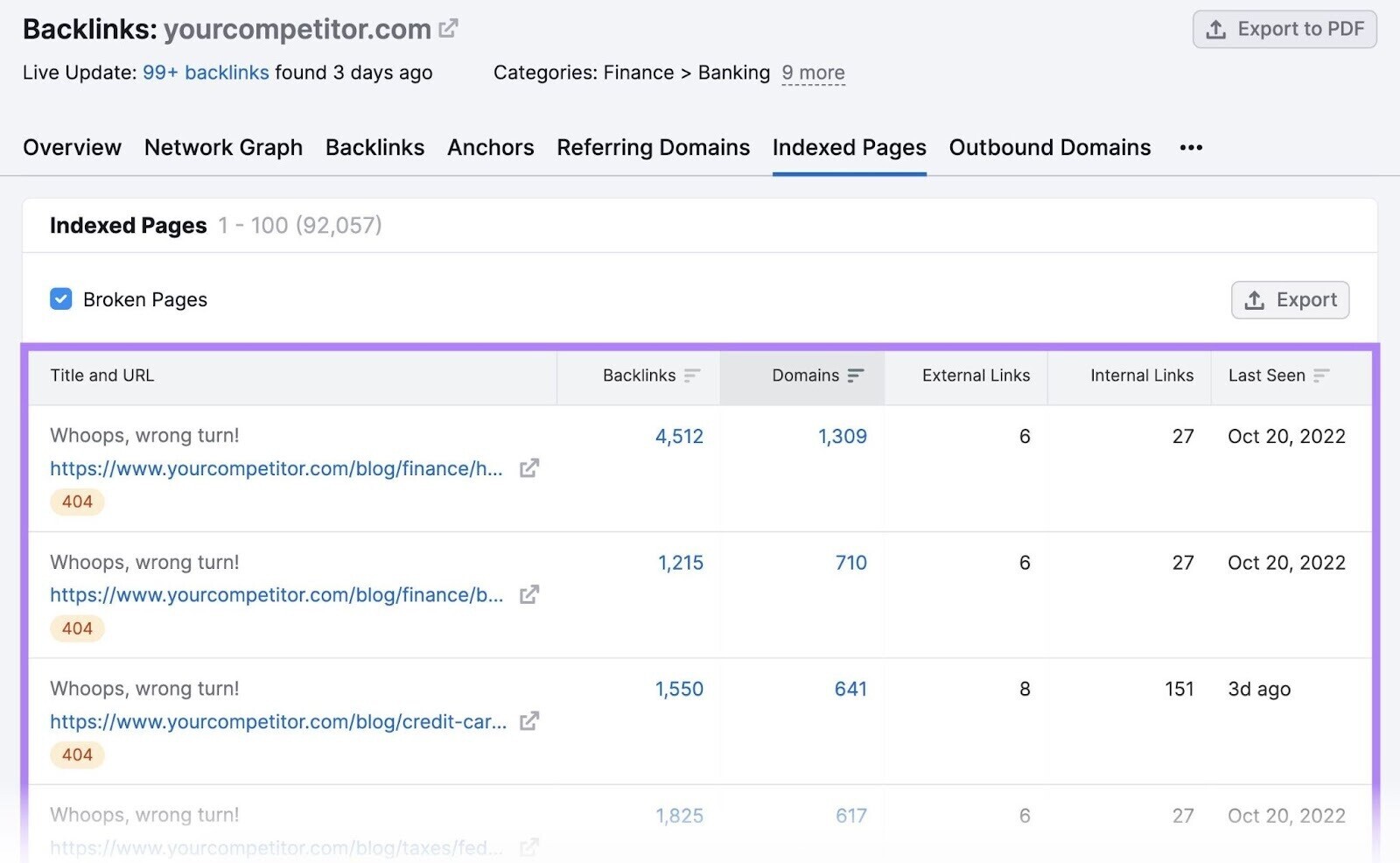Click the 404 badge under the credit-card URL
The image size is (1400, 863).
pos(77,754)
